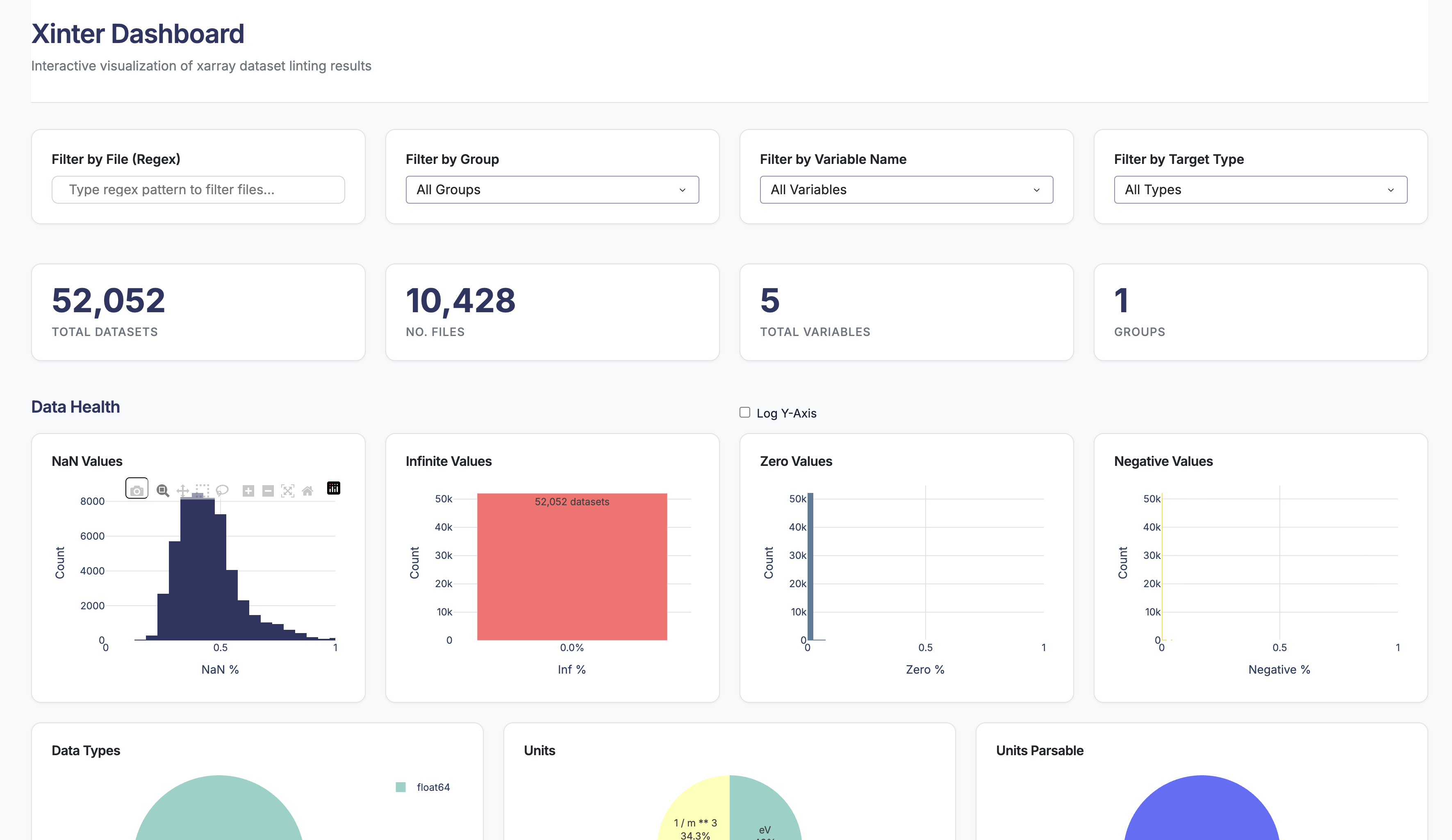Reset axes with the home icon
The image size is (1452, 840).
307,490
